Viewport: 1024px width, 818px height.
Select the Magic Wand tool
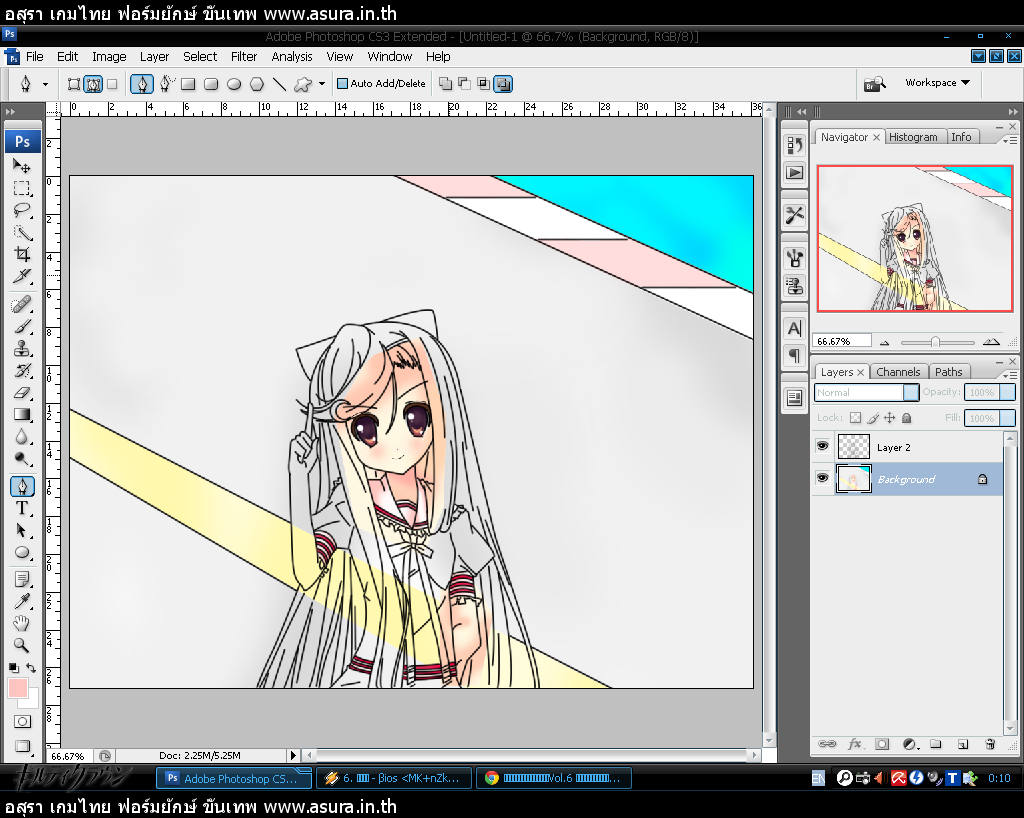click(x=22, y=233)
